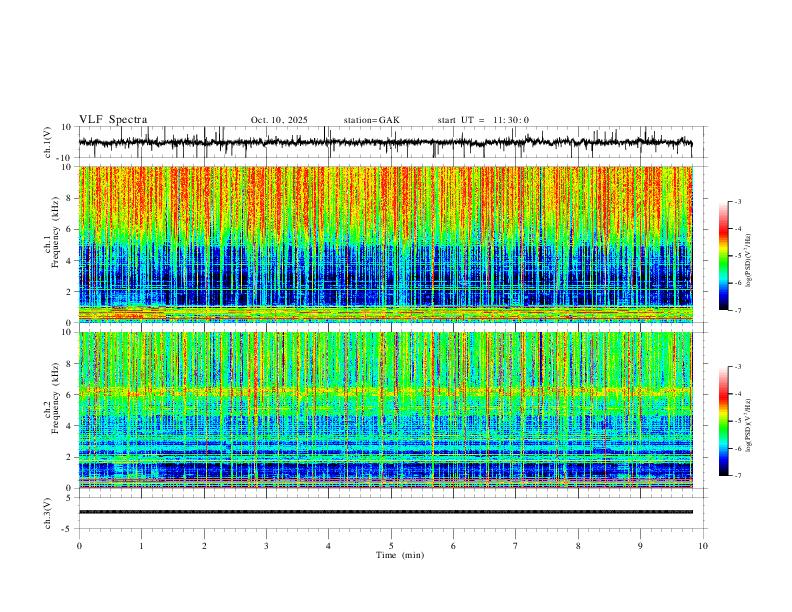
Task: Click the "4" kHz tick on ch.1 frequency axis
Action: [x=69, y=261]
